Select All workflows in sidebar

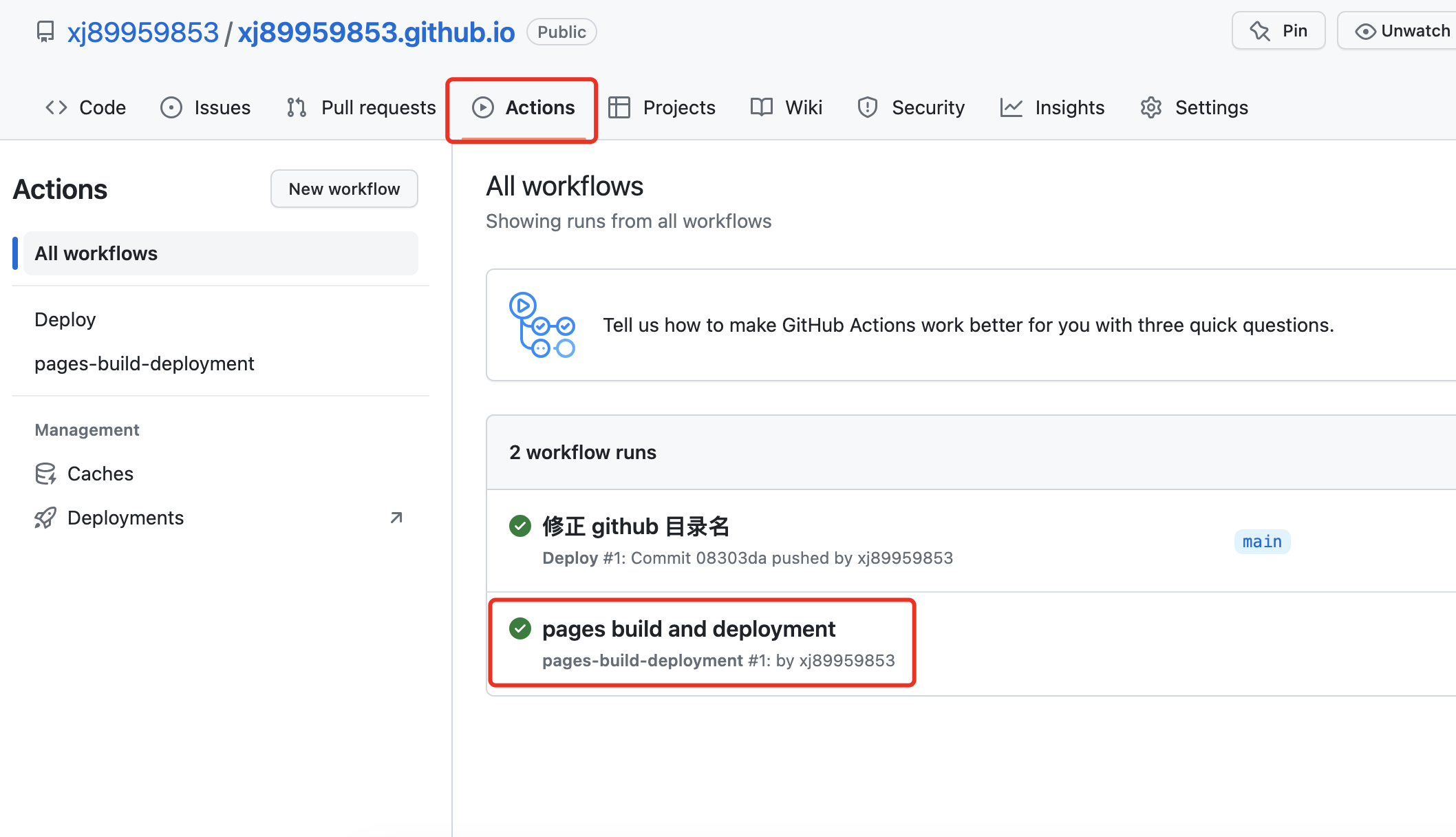pyautogui.click(x=221, y=253)
